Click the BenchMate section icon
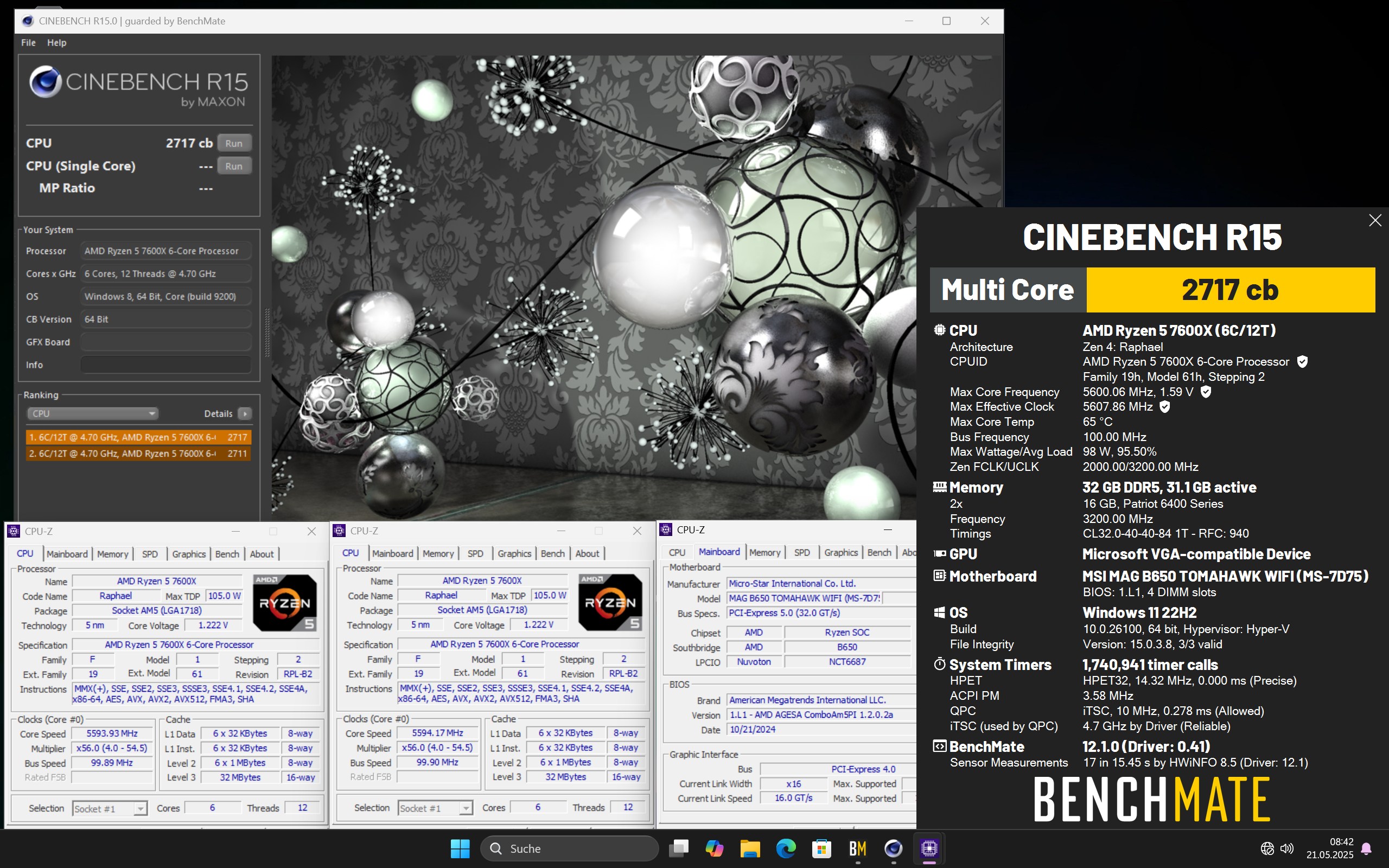1389x868 pixels. pyautogui.click(x=940, y=746)
